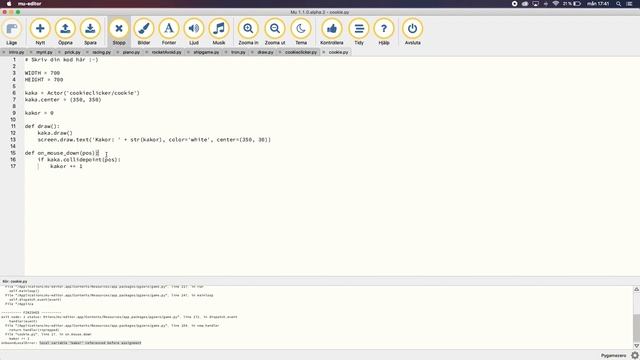The image size is (640, 360).
Task: Click the Wi-Fi status icon
Action: coord(556,4)
